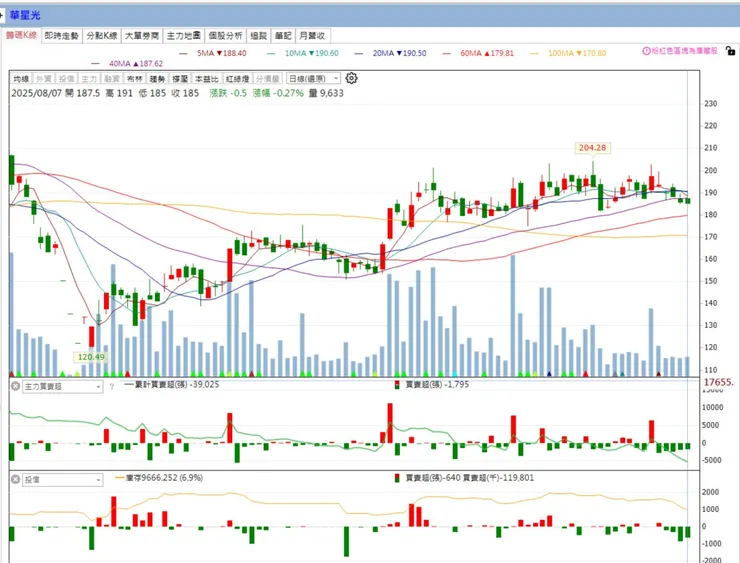
Task: Click the 5MA 188.40 legend entry
Action: (213, 53)
